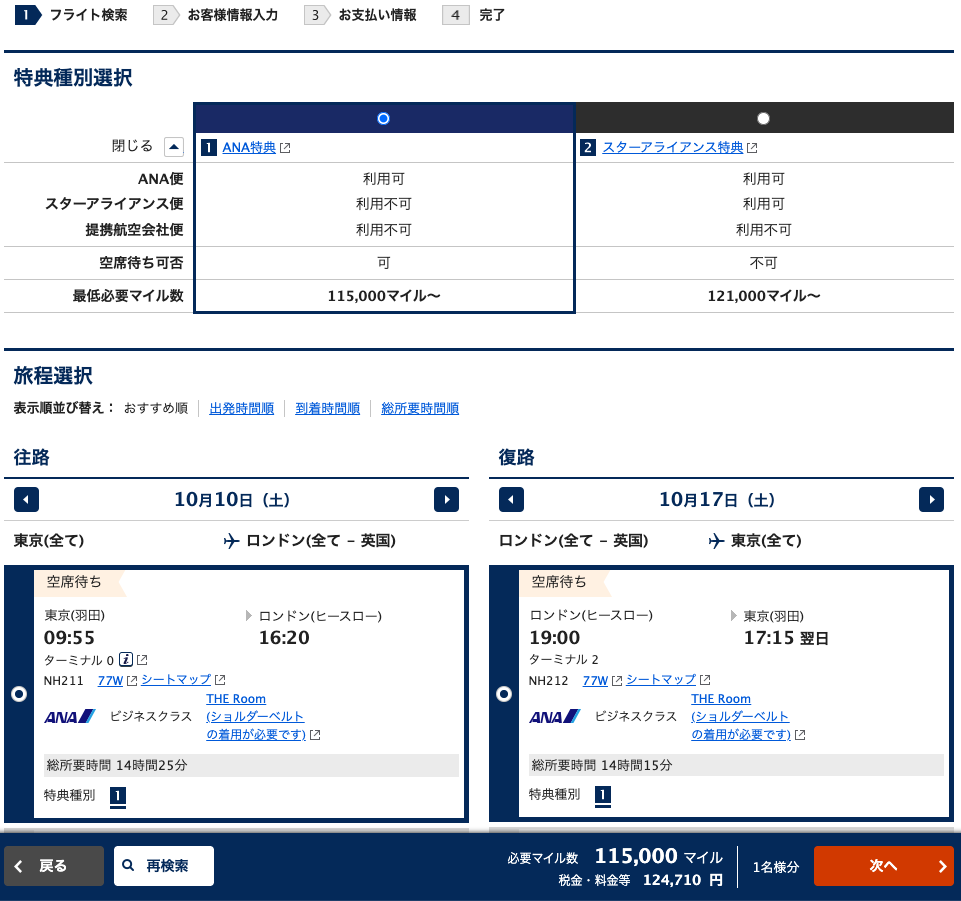The height and width of the screenshot is (901, 961).
Task: Click next day arrow for return flight
Action: tap(931, 499)
